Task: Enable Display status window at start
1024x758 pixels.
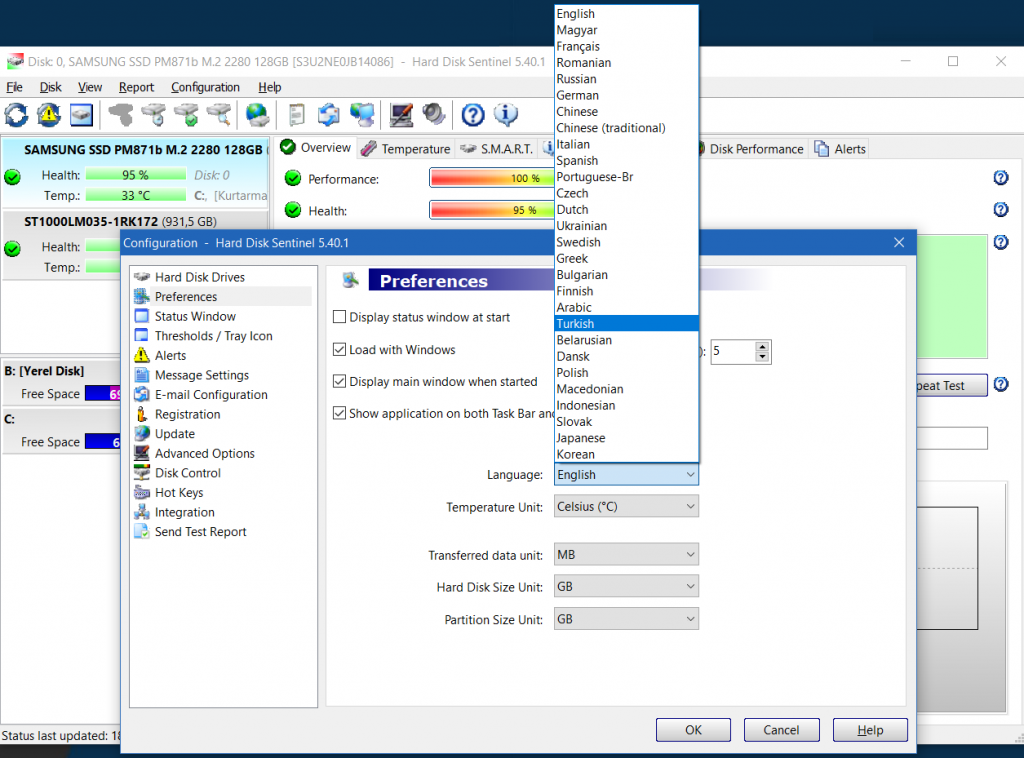Action: (339, 317)
